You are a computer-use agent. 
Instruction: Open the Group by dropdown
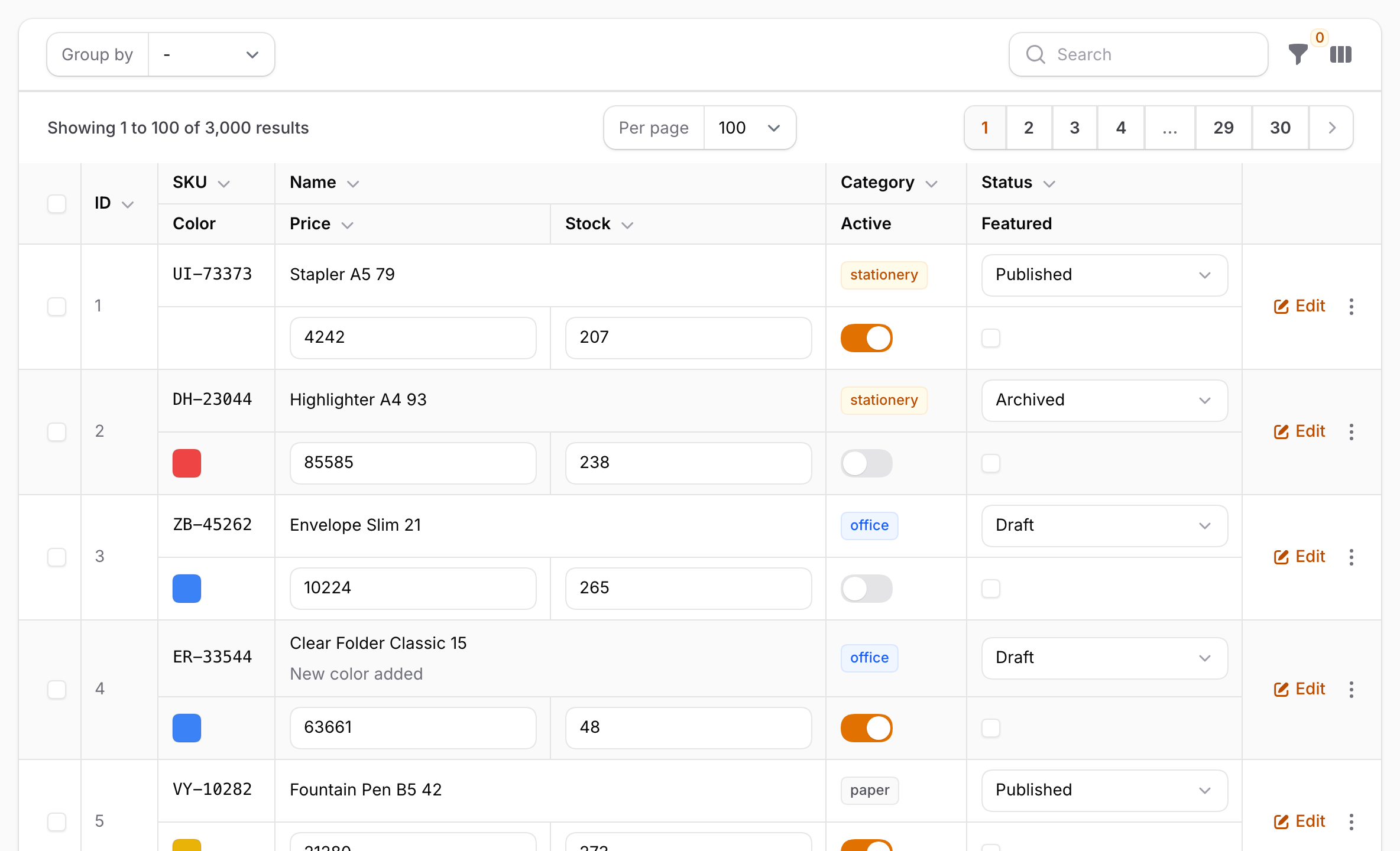tap(212, 54)
